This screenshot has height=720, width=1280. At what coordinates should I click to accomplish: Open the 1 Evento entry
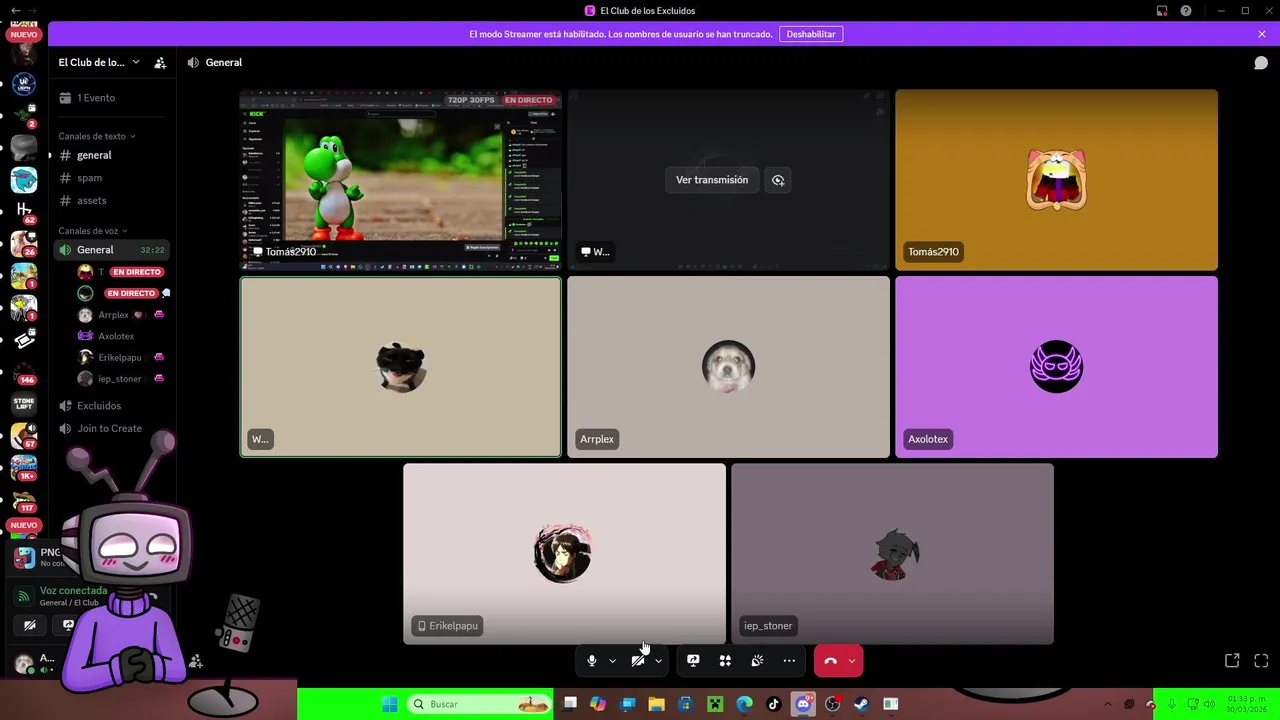click(x=112, y=98)
